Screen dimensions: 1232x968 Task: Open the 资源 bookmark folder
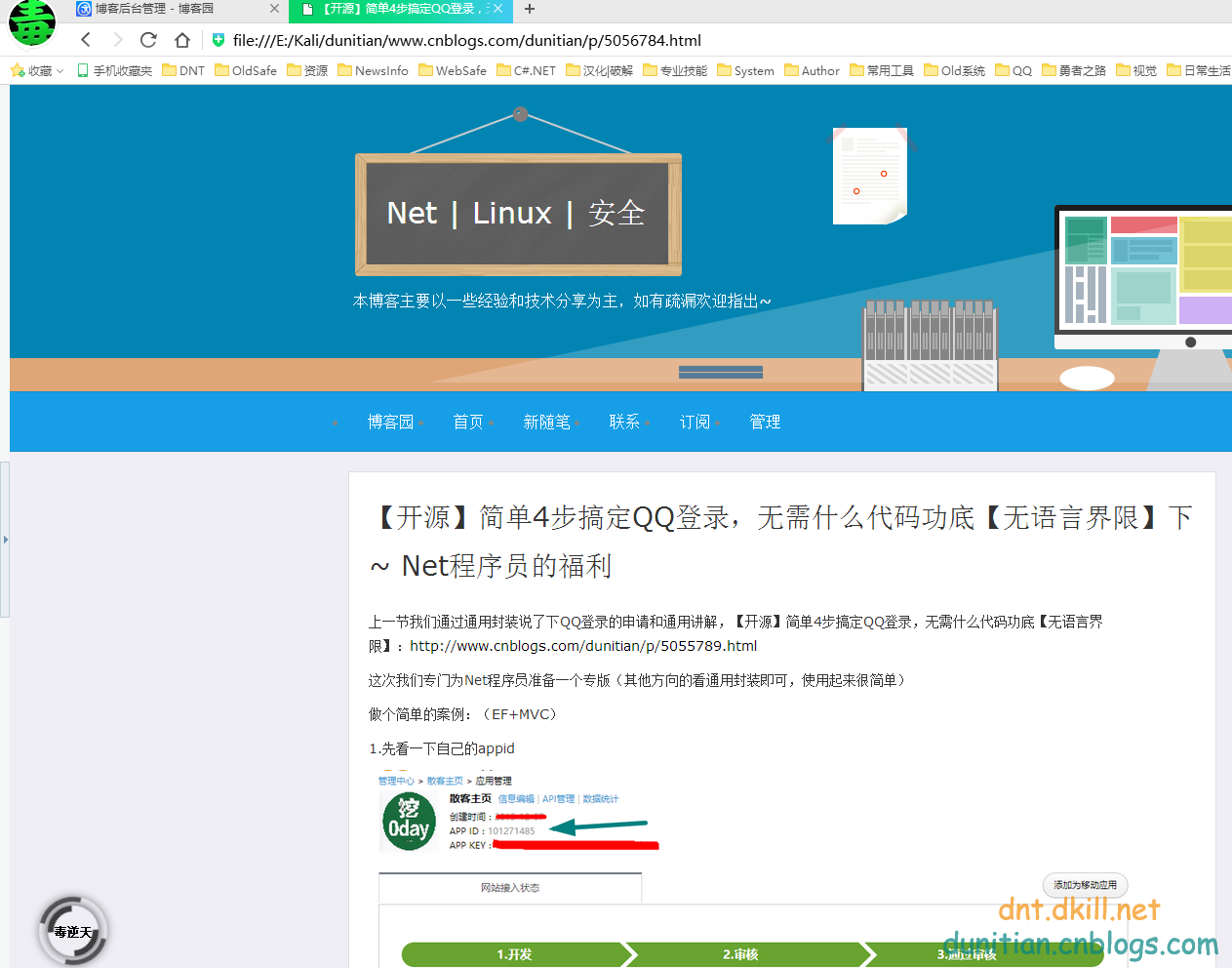tap(307, 70)
